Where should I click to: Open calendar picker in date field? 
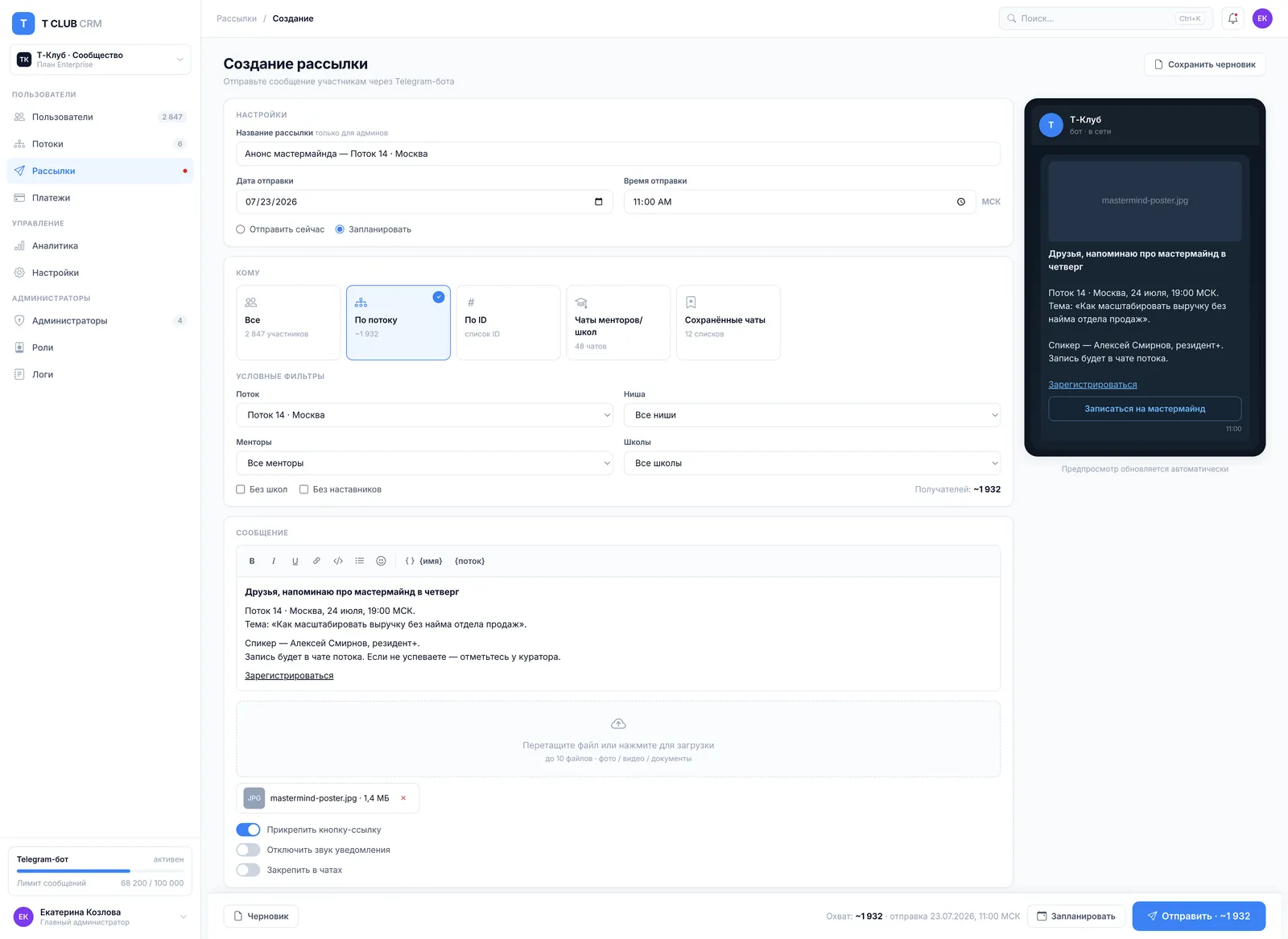tap(598, 202)
